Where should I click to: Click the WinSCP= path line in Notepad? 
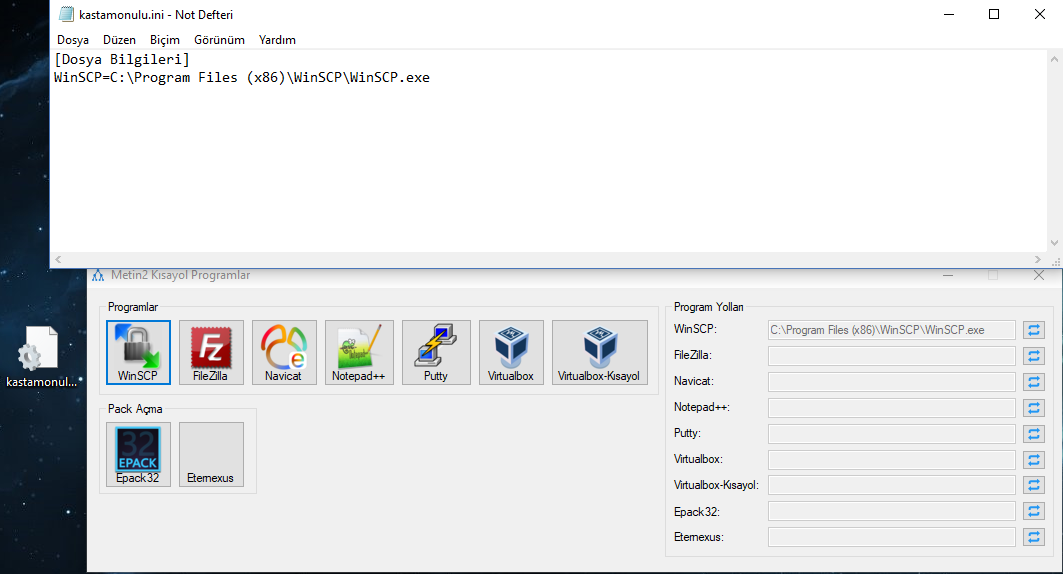(242, 78)
